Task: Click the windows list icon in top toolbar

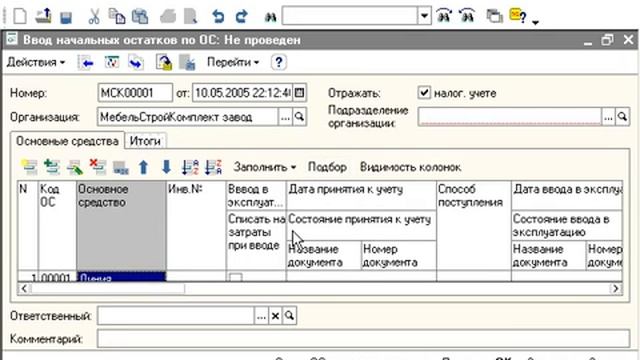Action: [494, 16]
